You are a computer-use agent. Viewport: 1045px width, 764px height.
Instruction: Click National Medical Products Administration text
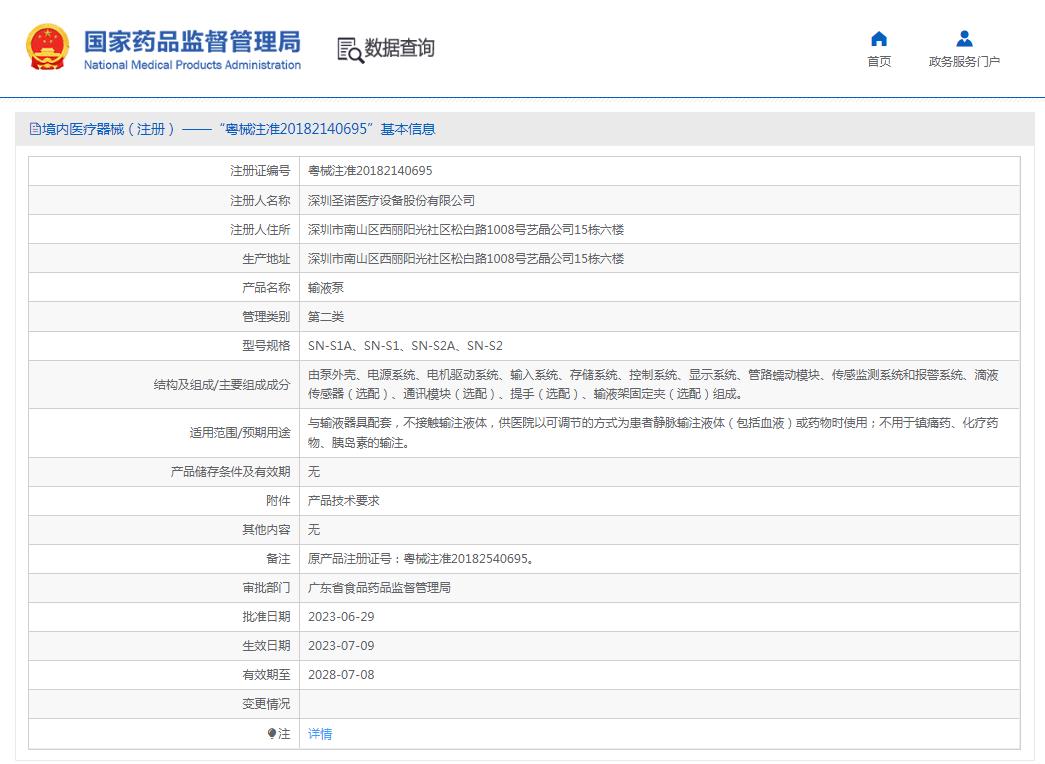192,65
